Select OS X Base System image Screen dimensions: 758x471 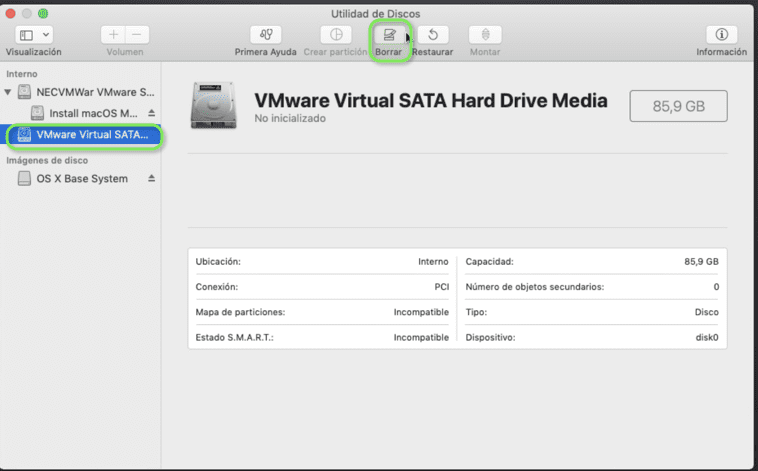coord(82,178)
